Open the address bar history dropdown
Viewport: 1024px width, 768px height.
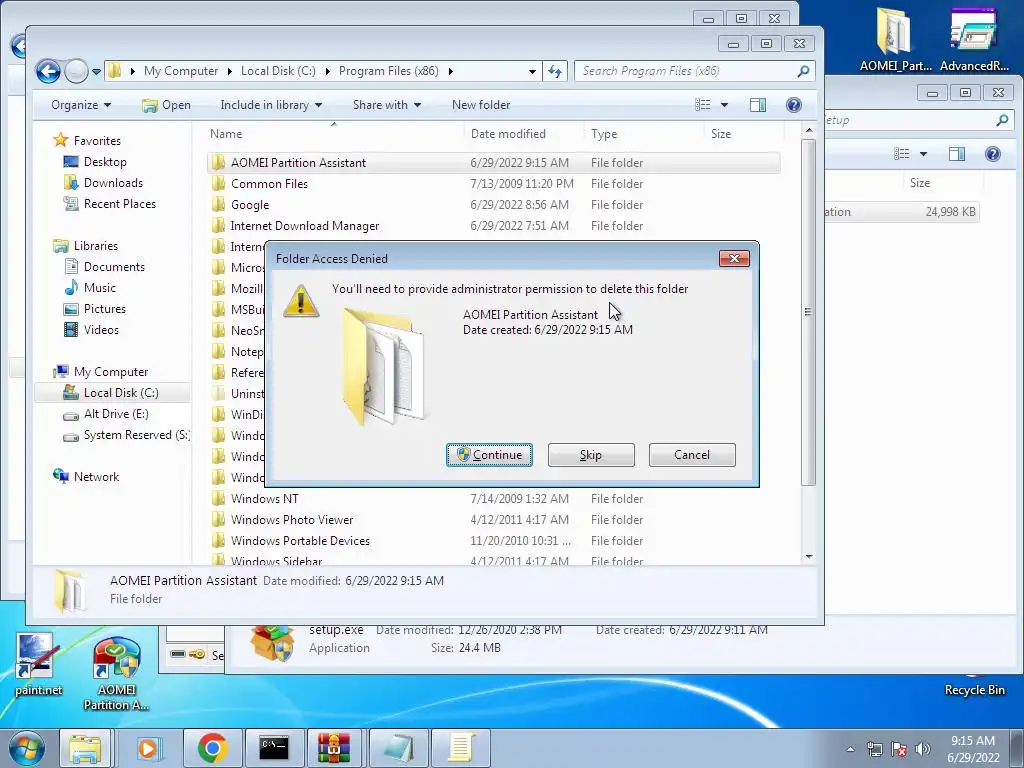532,71
